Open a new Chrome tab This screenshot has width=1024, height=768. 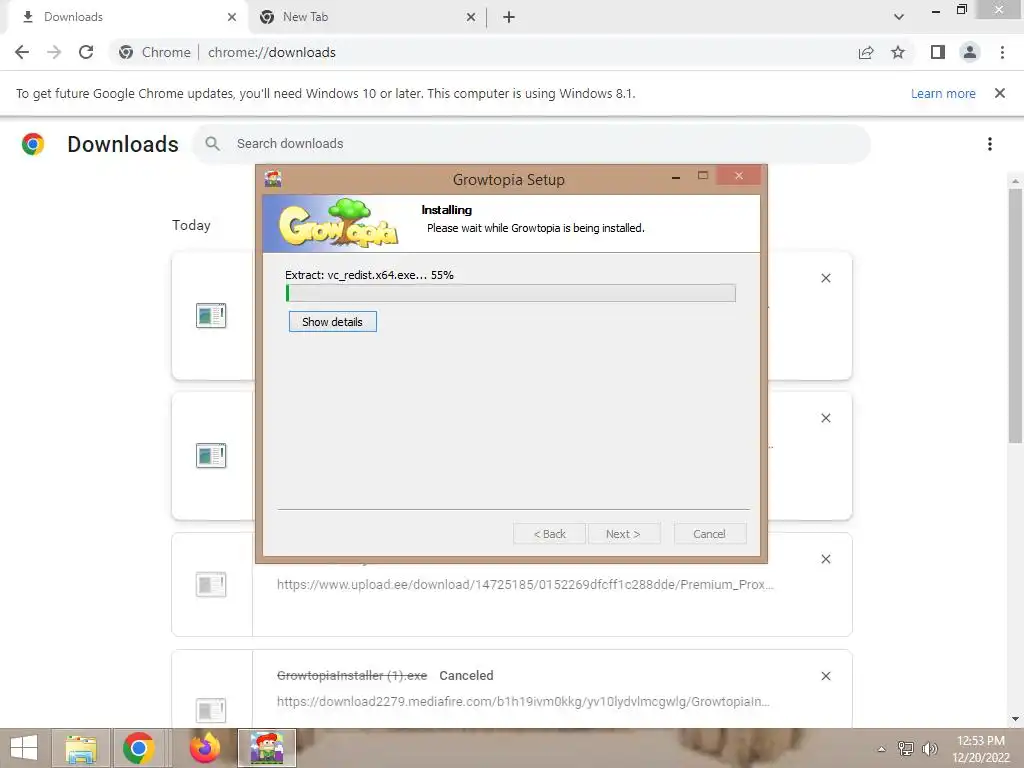pos(509,17)
